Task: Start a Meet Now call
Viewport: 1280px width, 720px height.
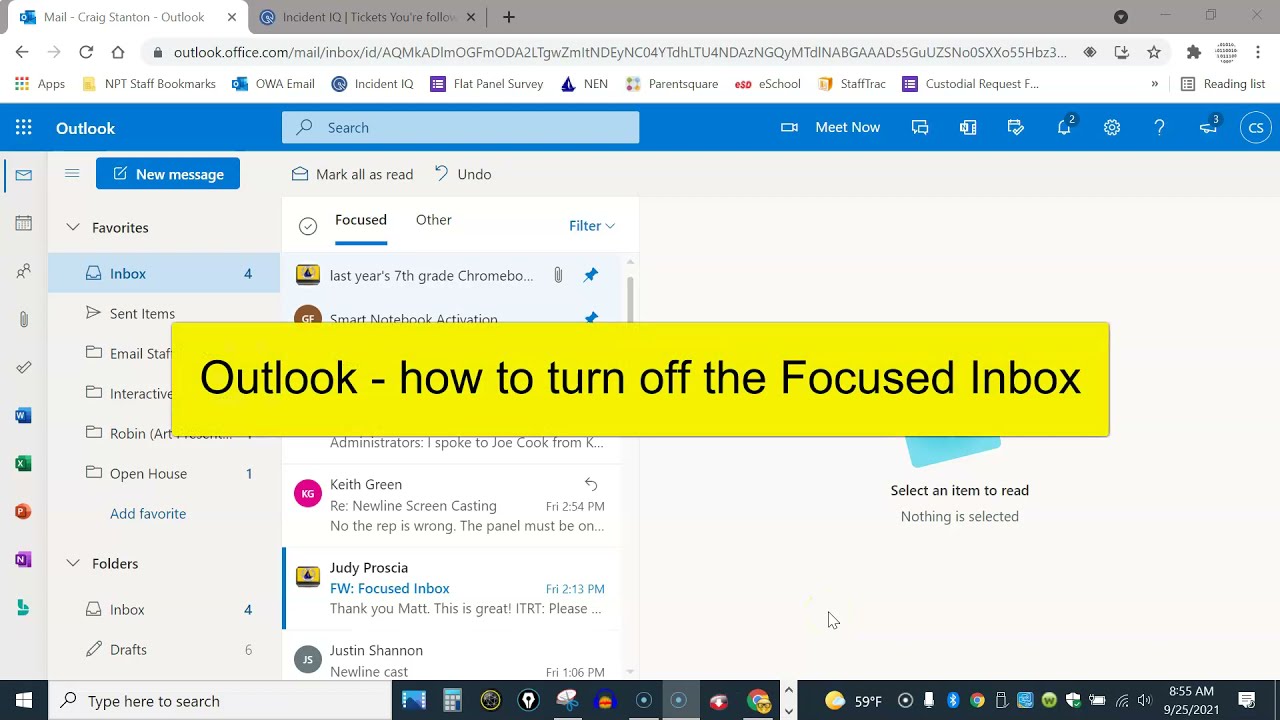Action: pyautogui.click(x=831, y=127)
